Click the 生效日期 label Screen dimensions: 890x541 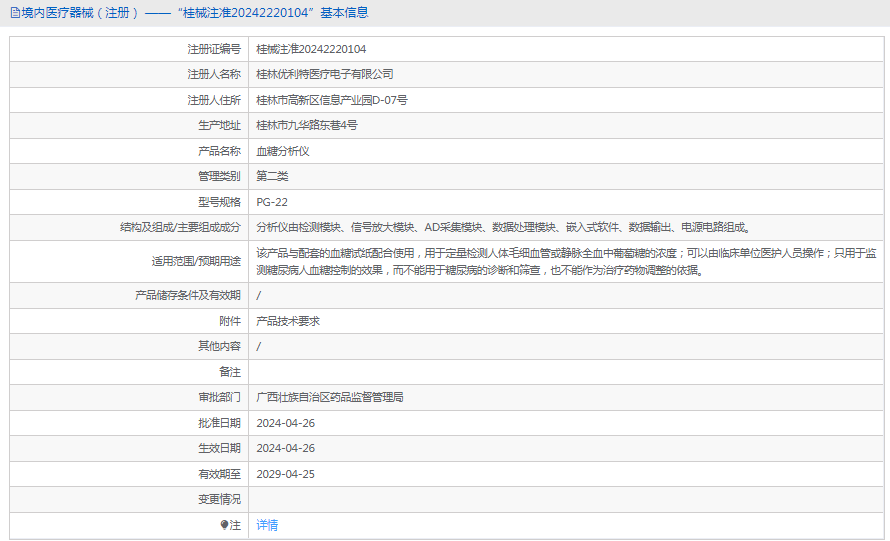point(219,448)
